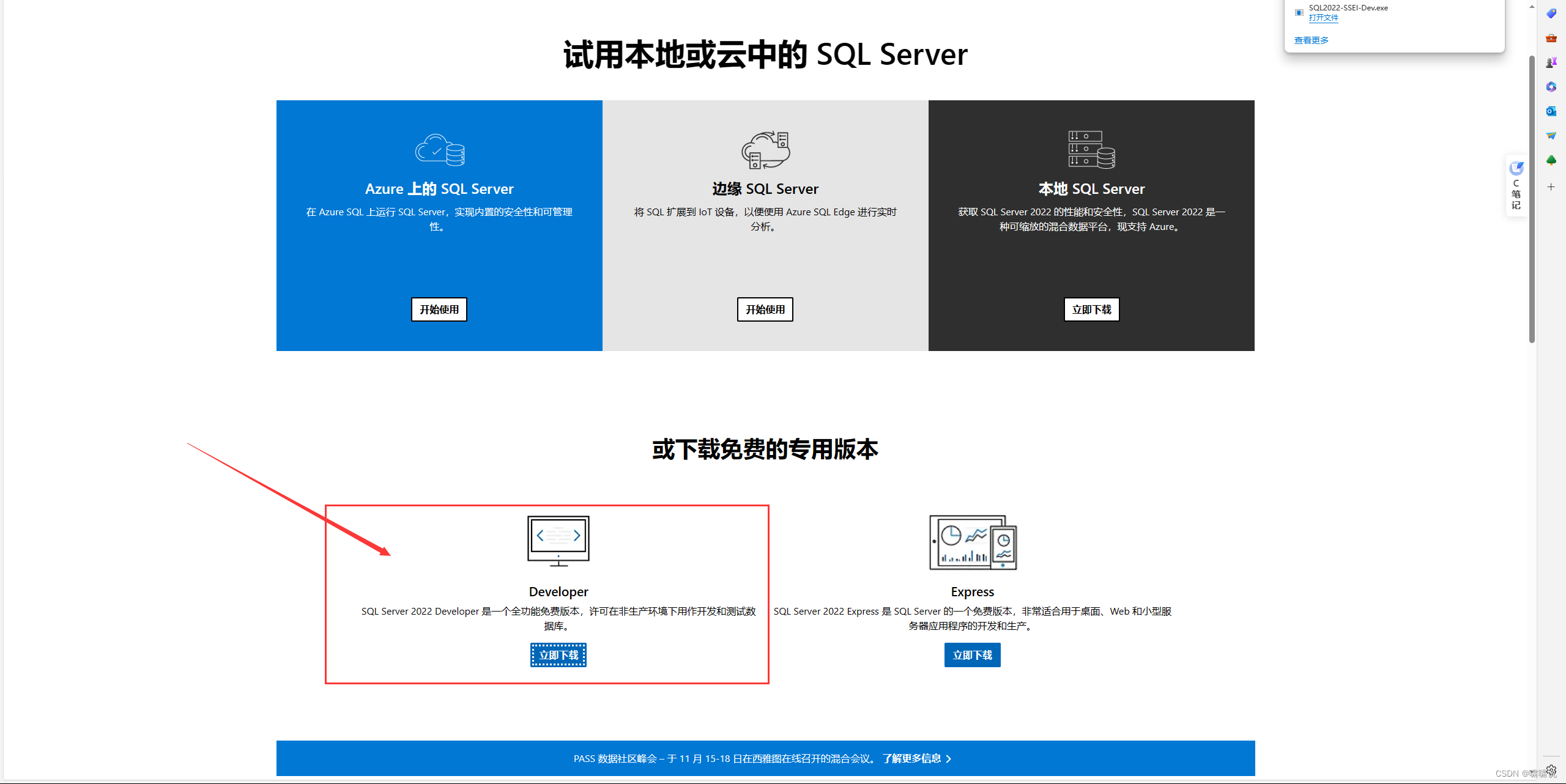
Task: Click the plus icon to customize sidebar
Action: click(x=1551, y=187)
